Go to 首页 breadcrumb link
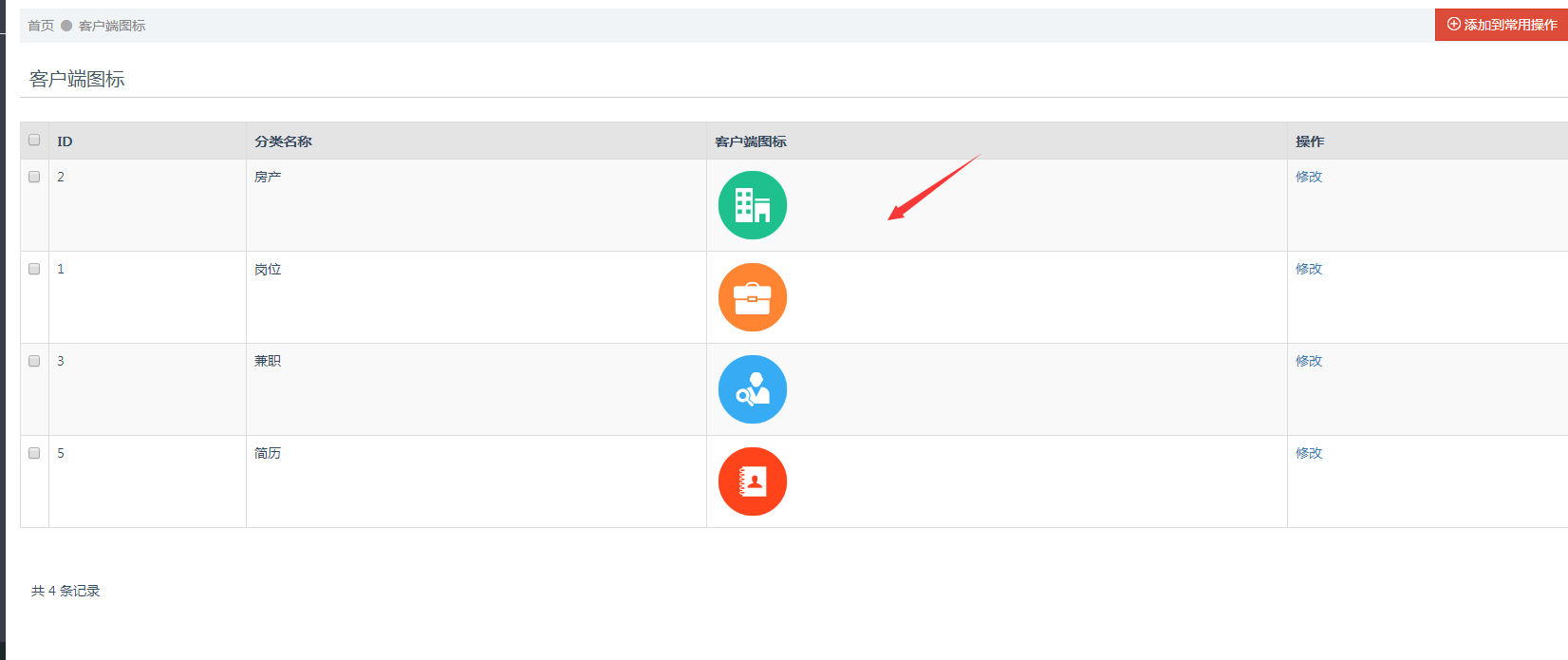This screenshot has height=660, width=1568. click(41, 26)
